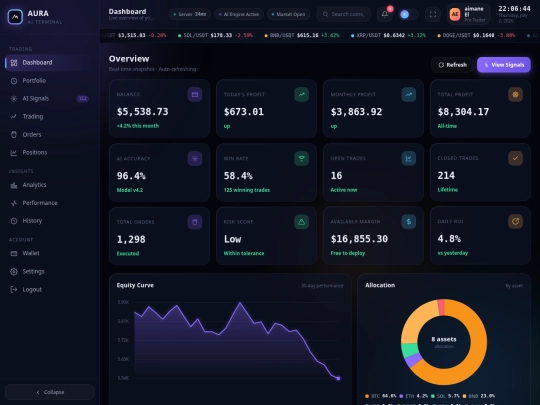Click the fullscreen expand icon
The image size is (540, 405).
pyautogui.click(x=433, y=14)
